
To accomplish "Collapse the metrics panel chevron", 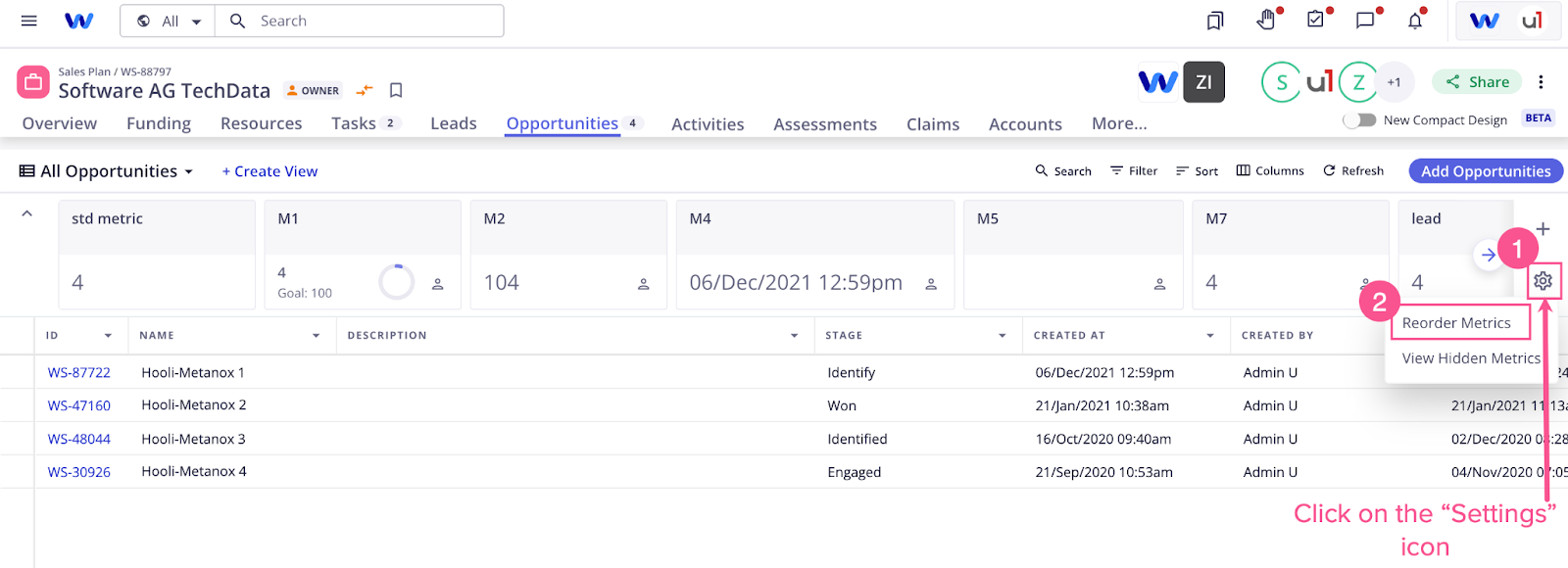I will 27,213.
